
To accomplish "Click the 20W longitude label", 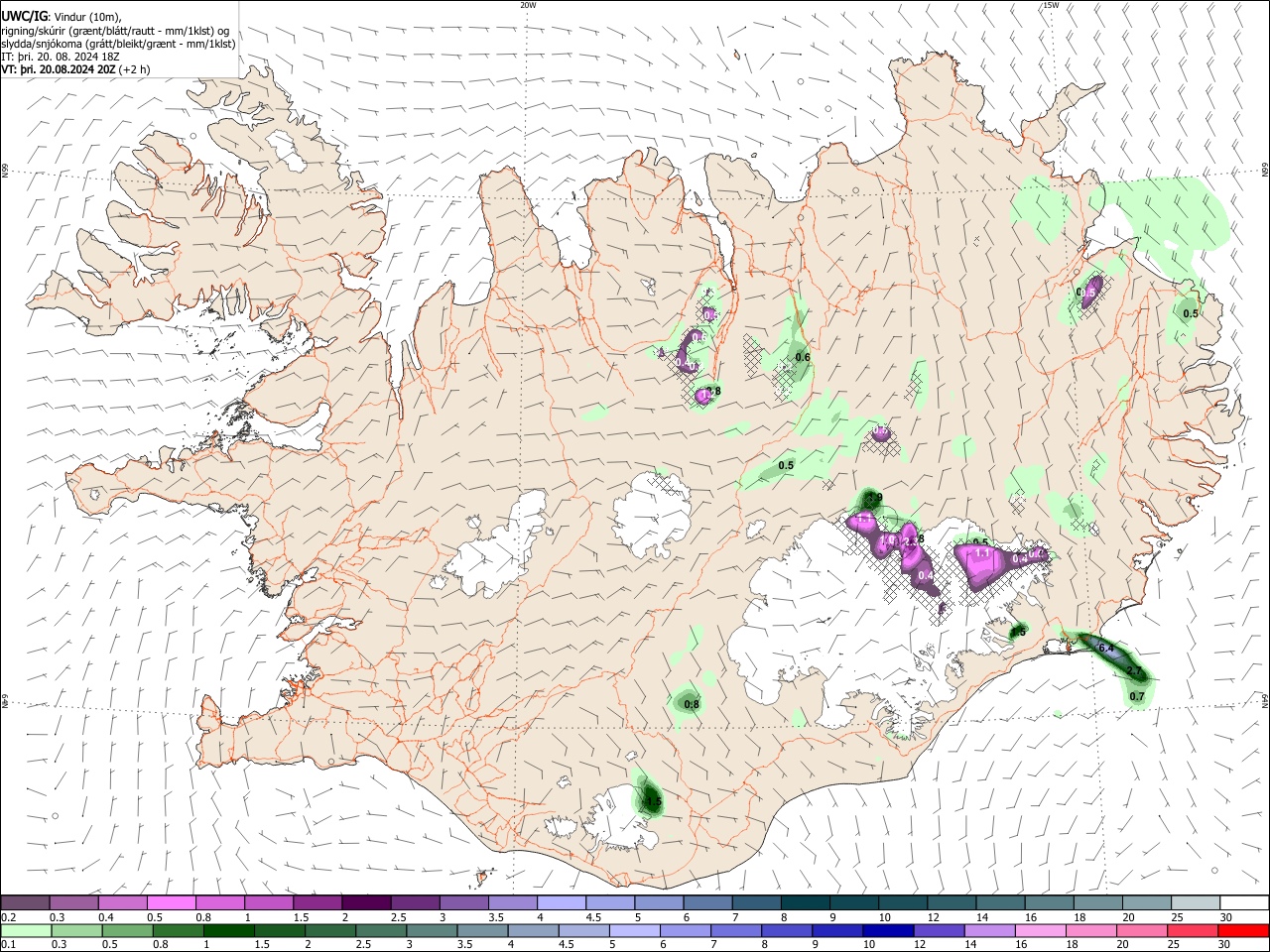I will tap(528, 5).
